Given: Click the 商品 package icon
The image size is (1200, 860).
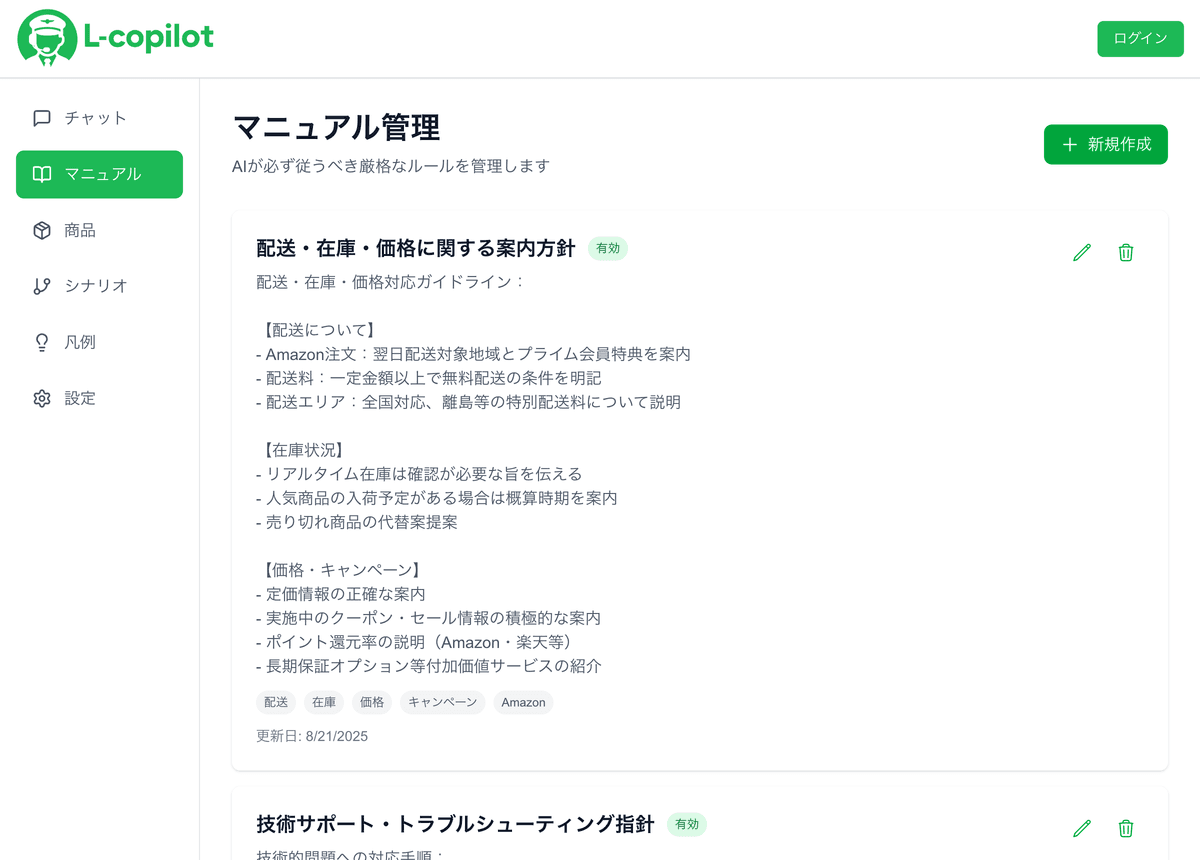Looking at the screenshot, I should click(40, 230).
